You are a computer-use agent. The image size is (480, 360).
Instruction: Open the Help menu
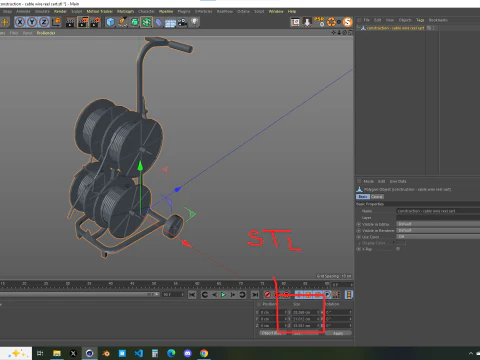tap(292, 11)
